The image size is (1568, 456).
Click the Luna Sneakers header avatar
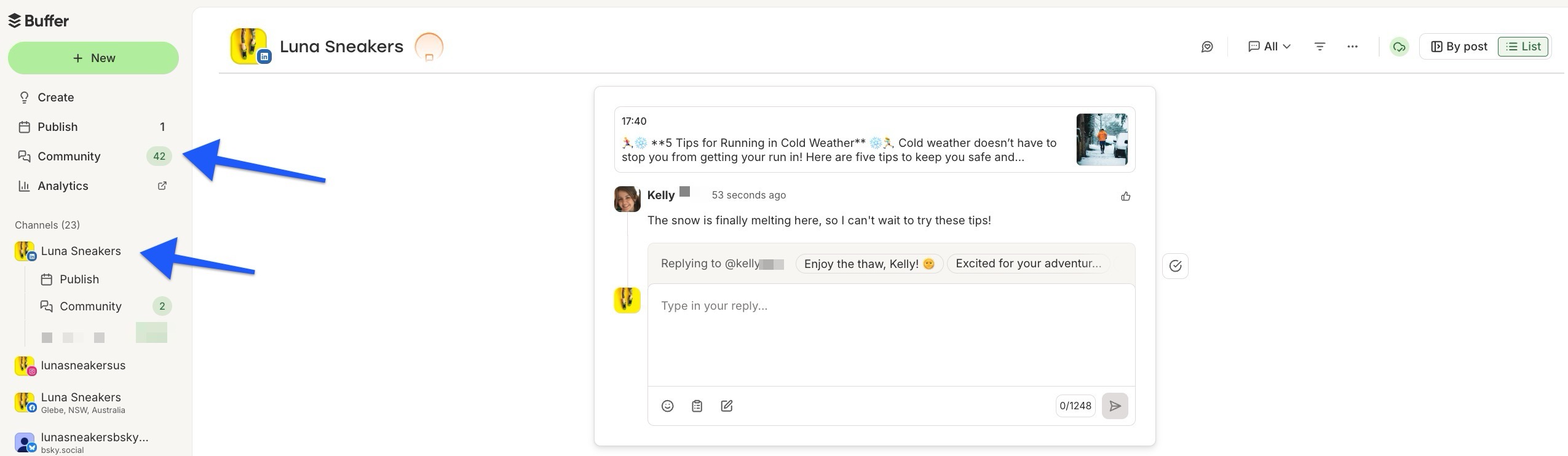click(249, 46)
